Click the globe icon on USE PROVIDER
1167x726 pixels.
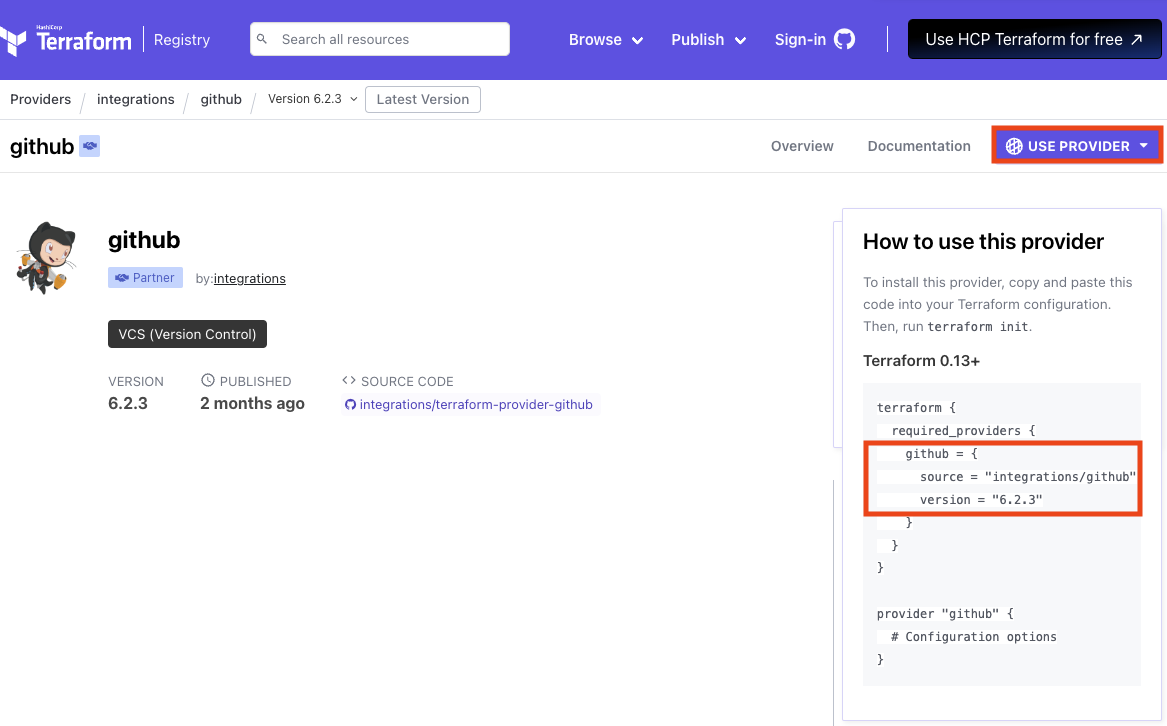pos(1014,146)
